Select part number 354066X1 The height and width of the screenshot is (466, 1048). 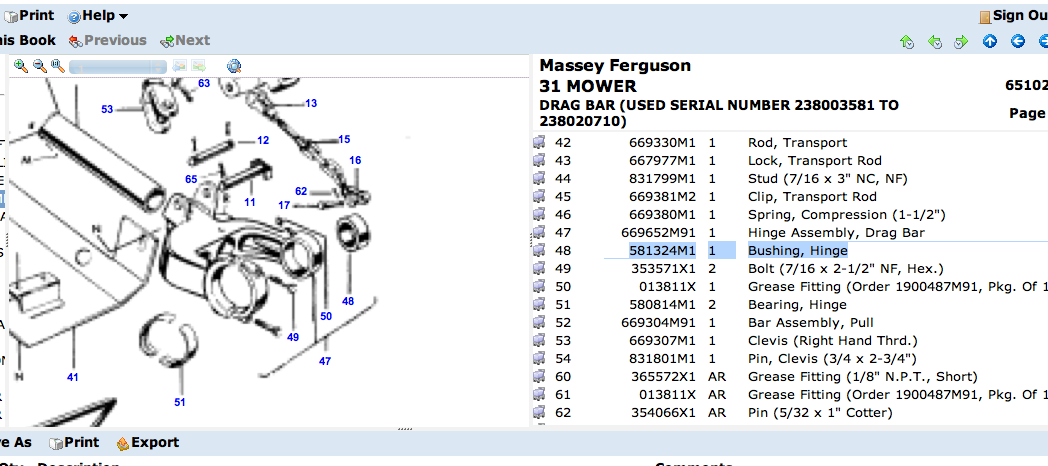click(664, 413)
